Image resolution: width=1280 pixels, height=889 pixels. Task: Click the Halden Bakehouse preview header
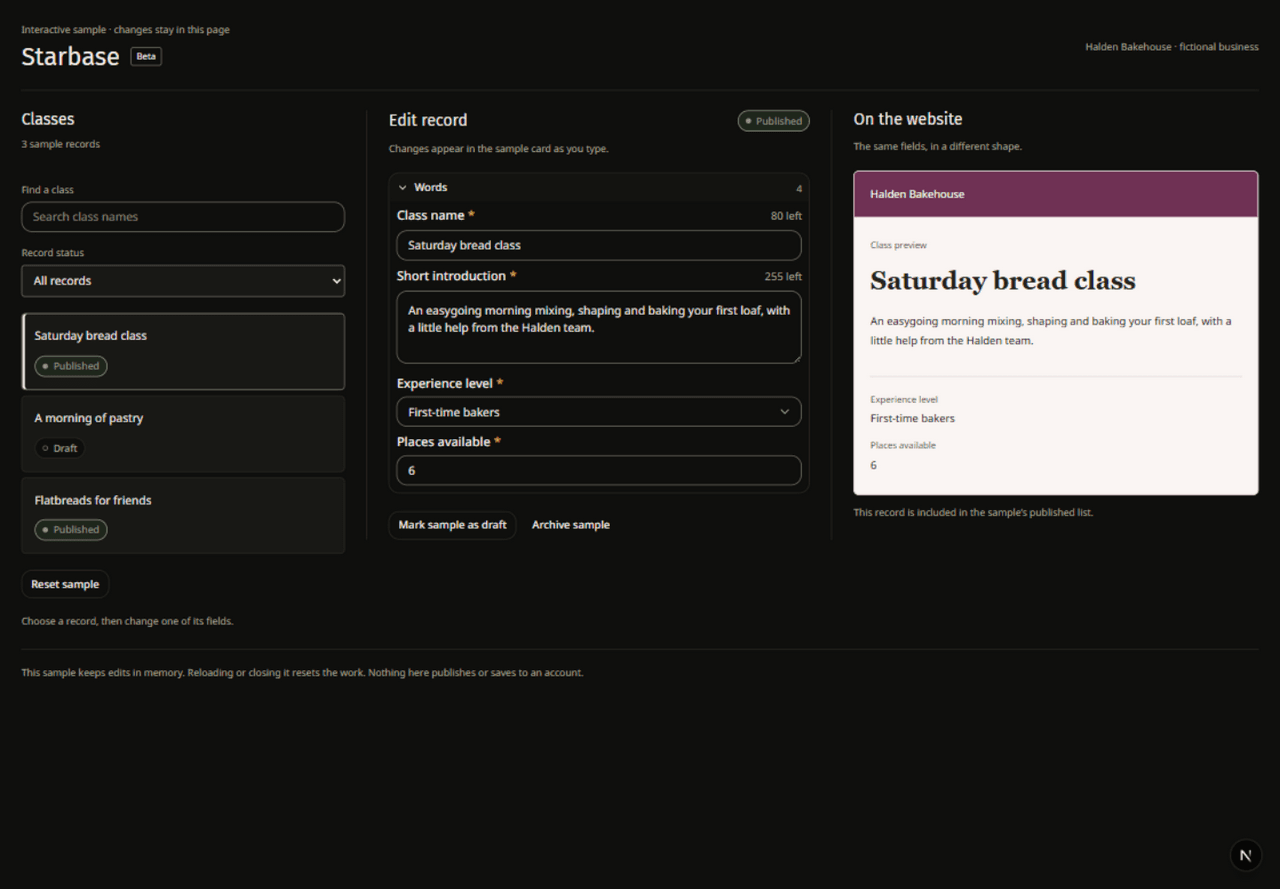coord(1056,194)
